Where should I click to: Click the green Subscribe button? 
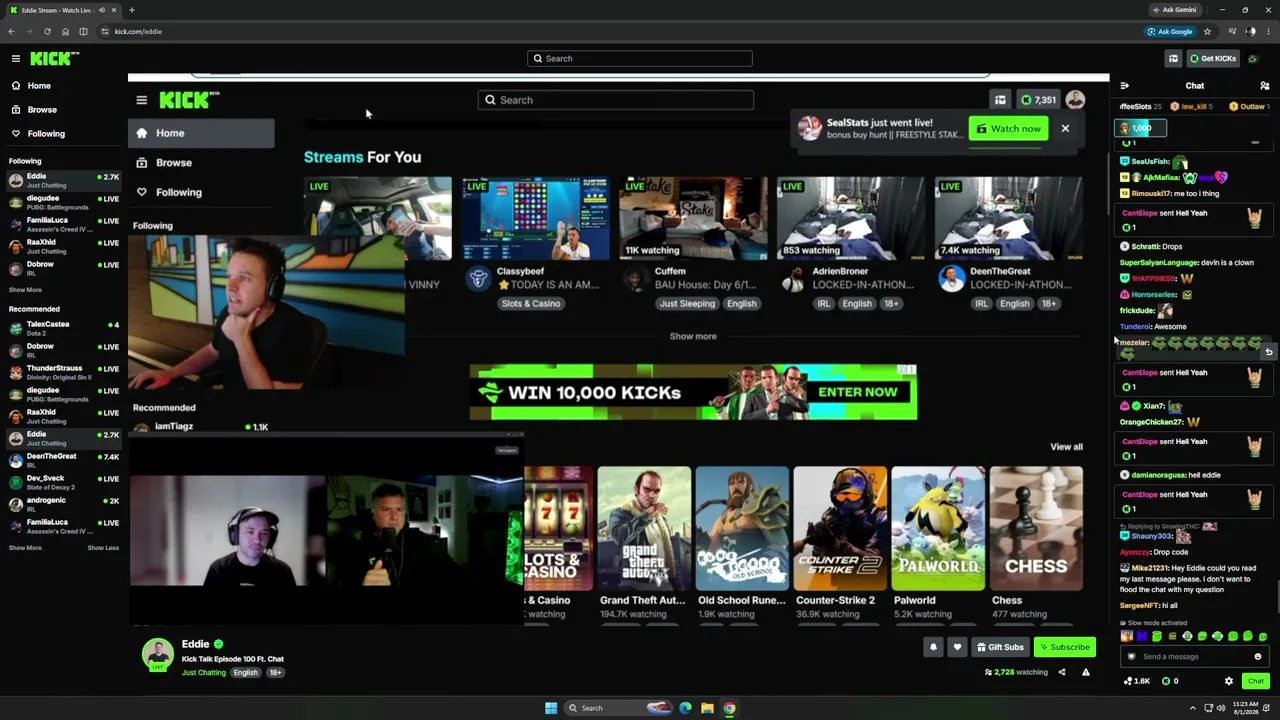tap(1064, 647)
